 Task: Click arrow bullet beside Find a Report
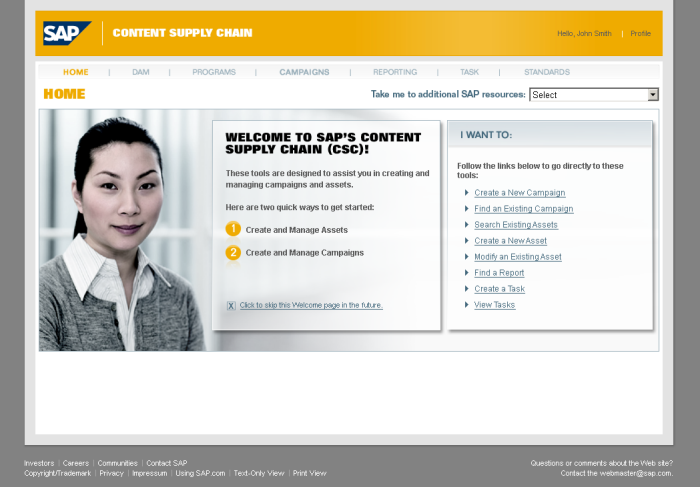466,273
